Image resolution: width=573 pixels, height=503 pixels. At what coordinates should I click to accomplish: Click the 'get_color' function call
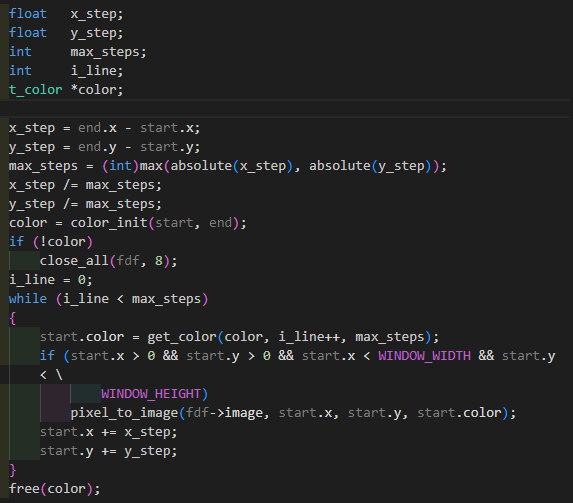pos(182,337)
